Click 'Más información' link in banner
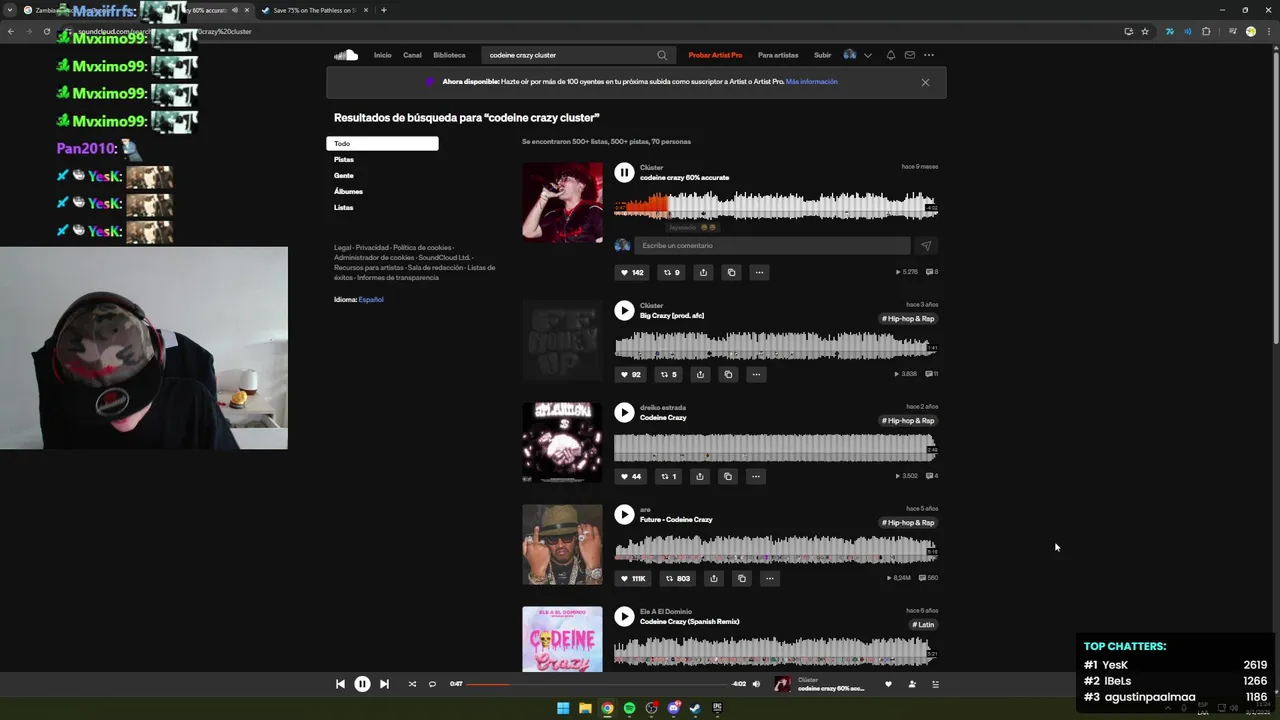 (811, 82)
